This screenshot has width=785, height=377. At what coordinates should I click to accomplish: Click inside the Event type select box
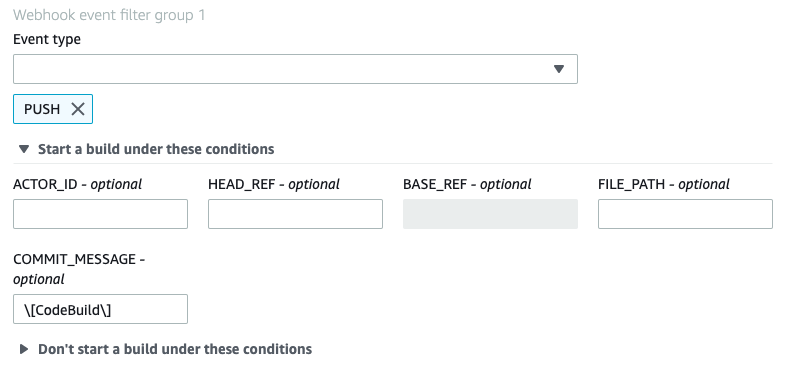(x=295, y=69)
